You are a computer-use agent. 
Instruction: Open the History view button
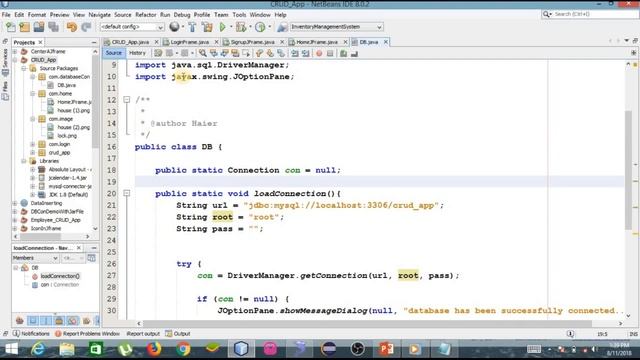pos(137,53)
